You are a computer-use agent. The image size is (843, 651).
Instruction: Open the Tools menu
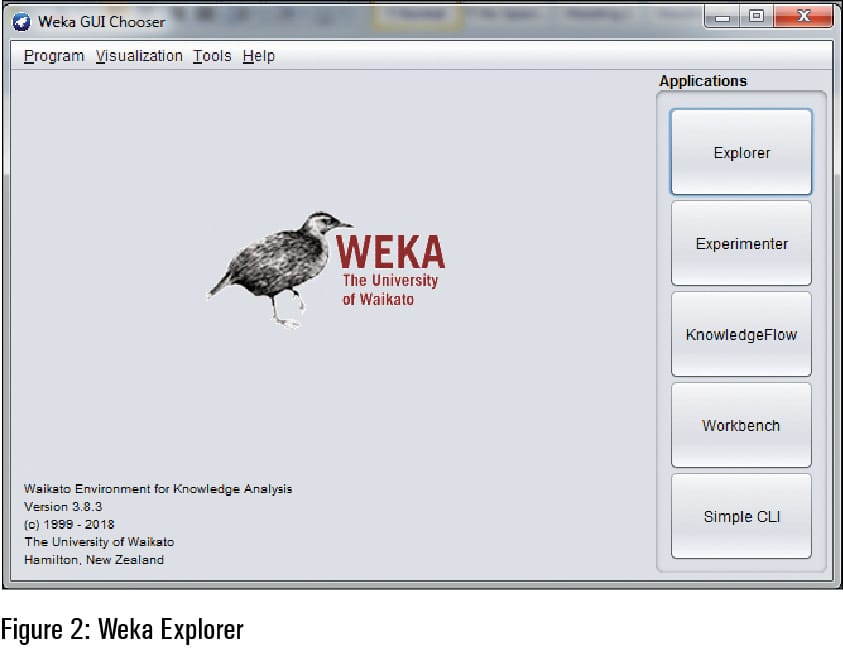click(212, 56)
